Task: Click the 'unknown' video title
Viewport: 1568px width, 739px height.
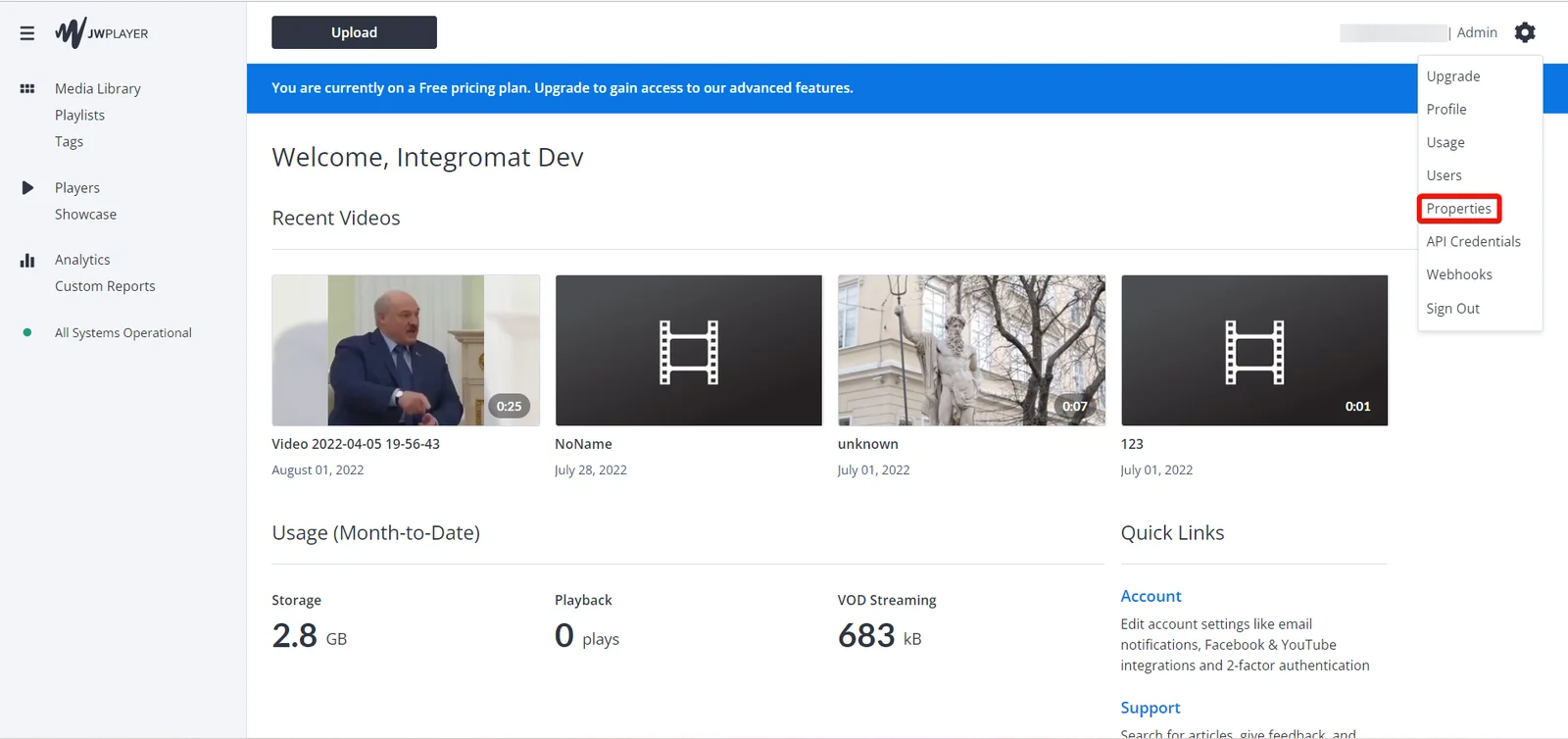Action: pos(868,444)
